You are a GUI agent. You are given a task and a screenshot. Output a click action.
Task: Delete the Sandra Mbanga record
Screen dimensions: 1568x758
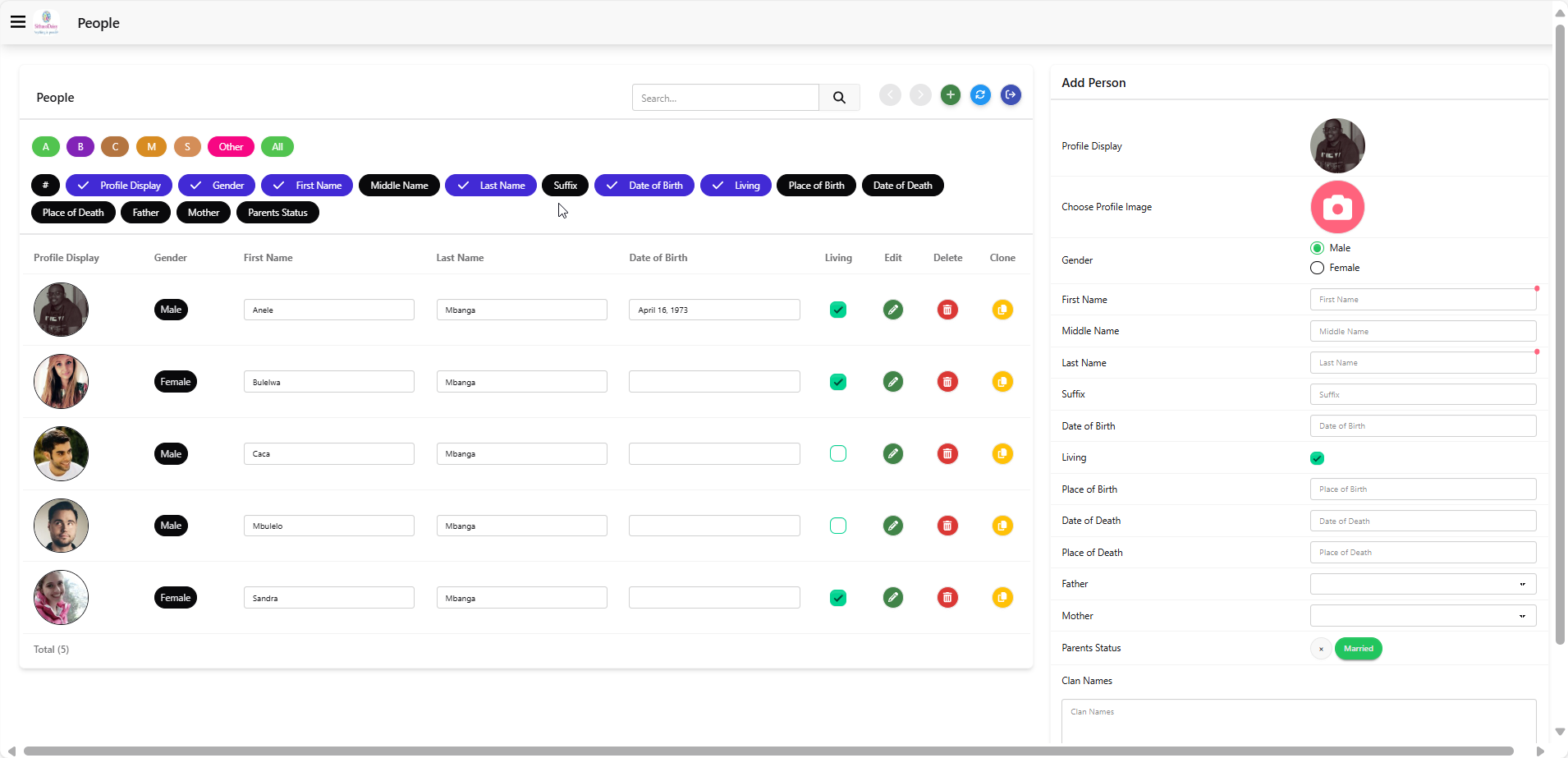click(947, 598)
